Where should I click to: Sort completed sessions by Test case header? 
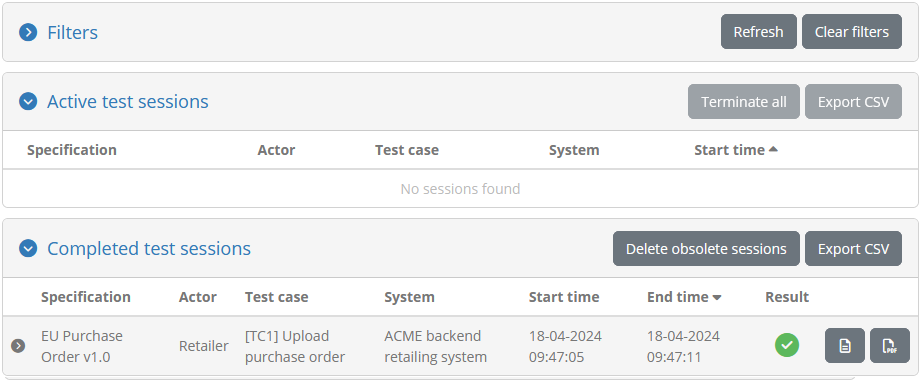pyautogui.click(x=277, y=297)
